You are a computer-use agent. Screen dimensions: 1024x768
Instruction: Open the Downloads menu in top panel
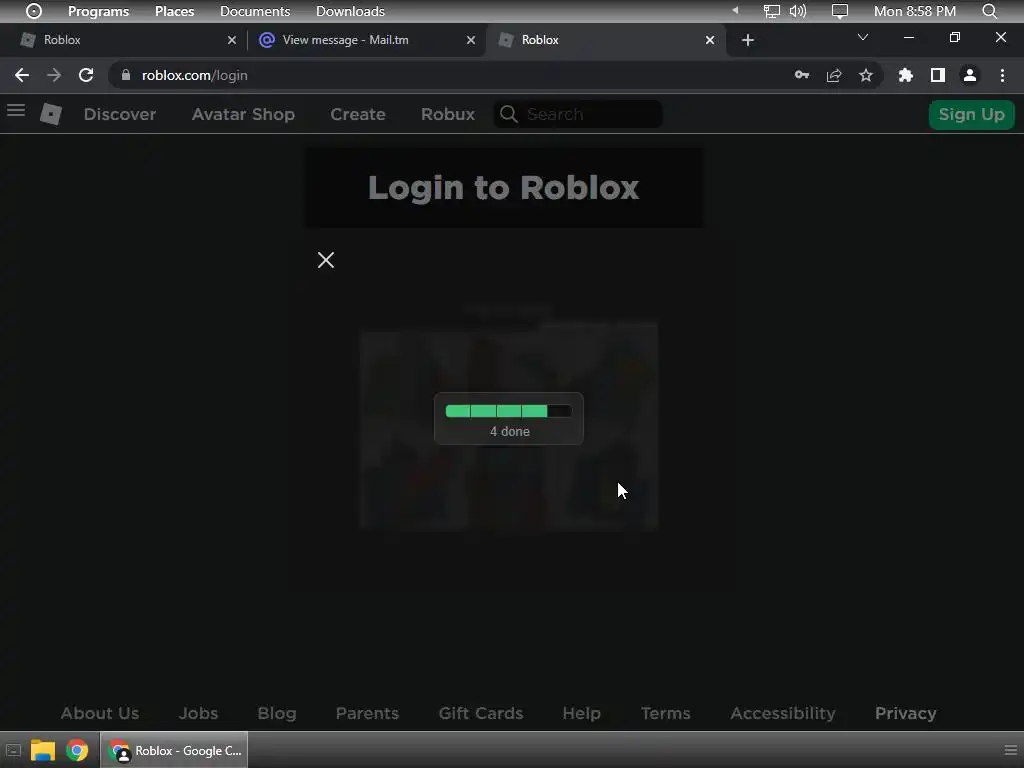tap(350, 11)
